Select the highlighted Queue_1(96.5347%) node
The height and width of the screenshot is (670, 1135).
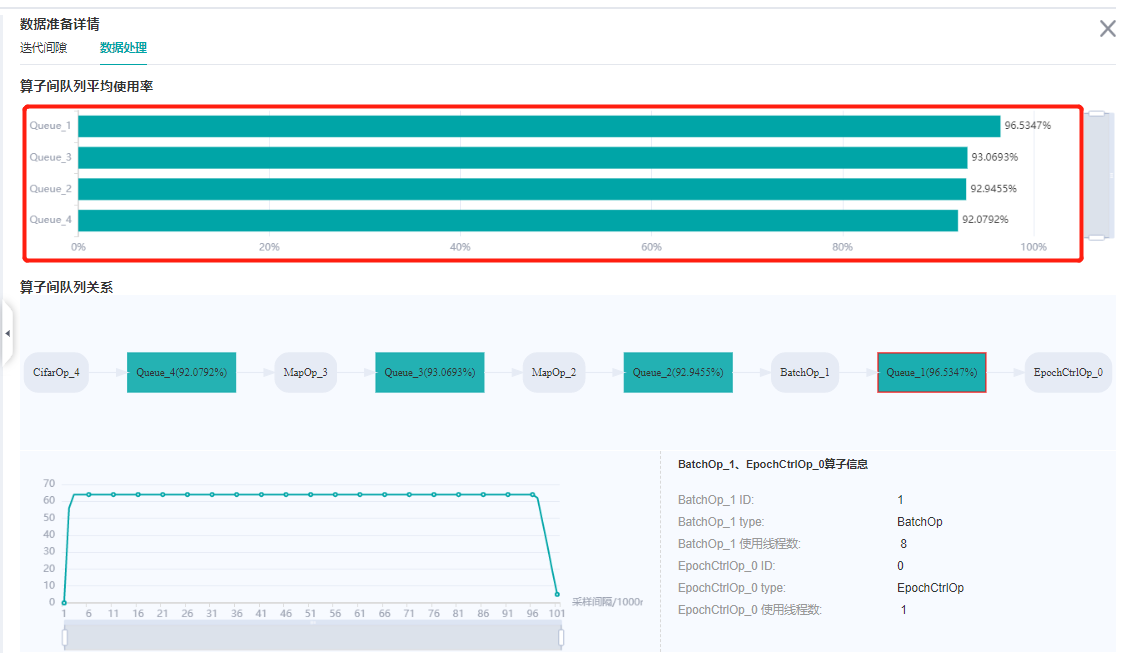click(931, 372)
